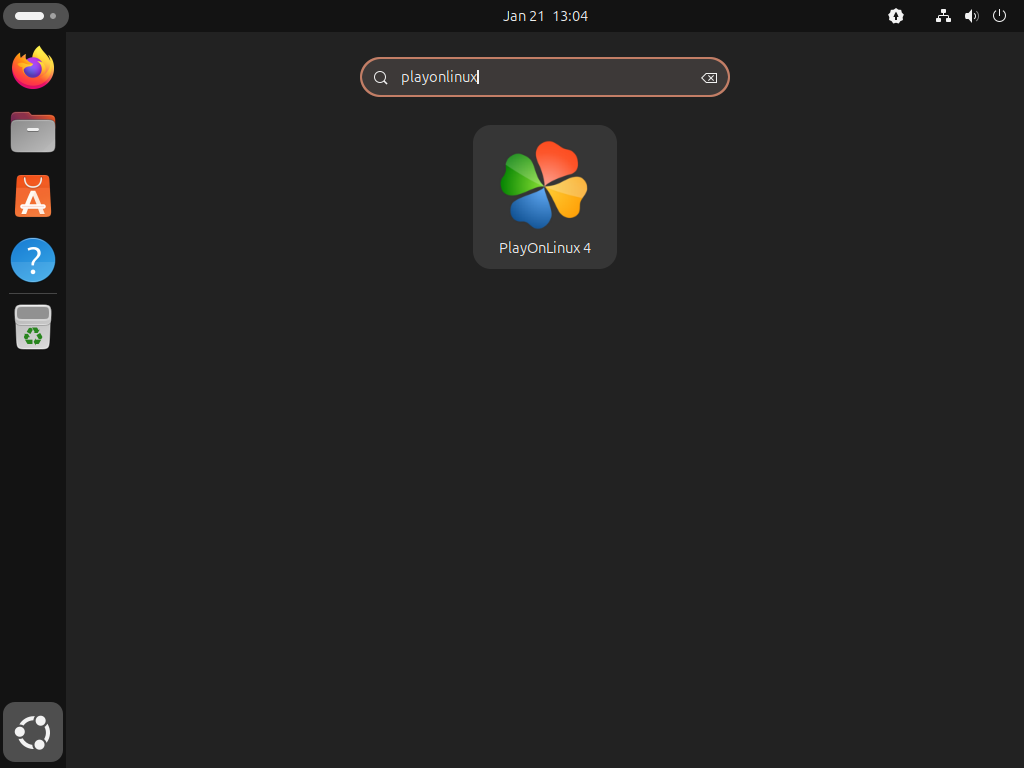Viewport: 1024px width, 768px height.
Task: Click the Activities workspace indicator
Action: click(36, 16)
